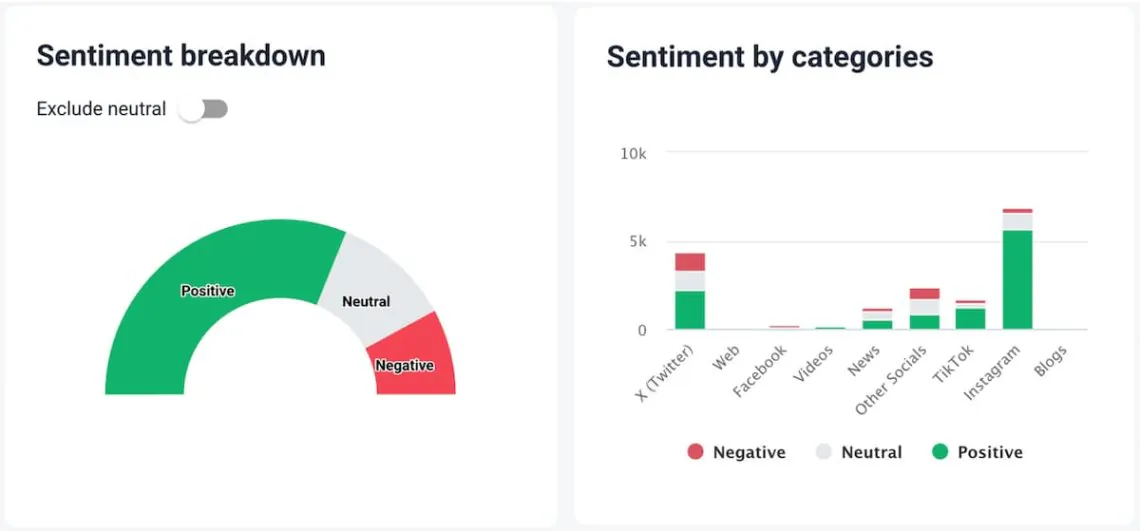Image resolution: width=1140 pixels, height=531 pixels.
Task: Click the Positive legend green dot
Action: pos(940,452)
